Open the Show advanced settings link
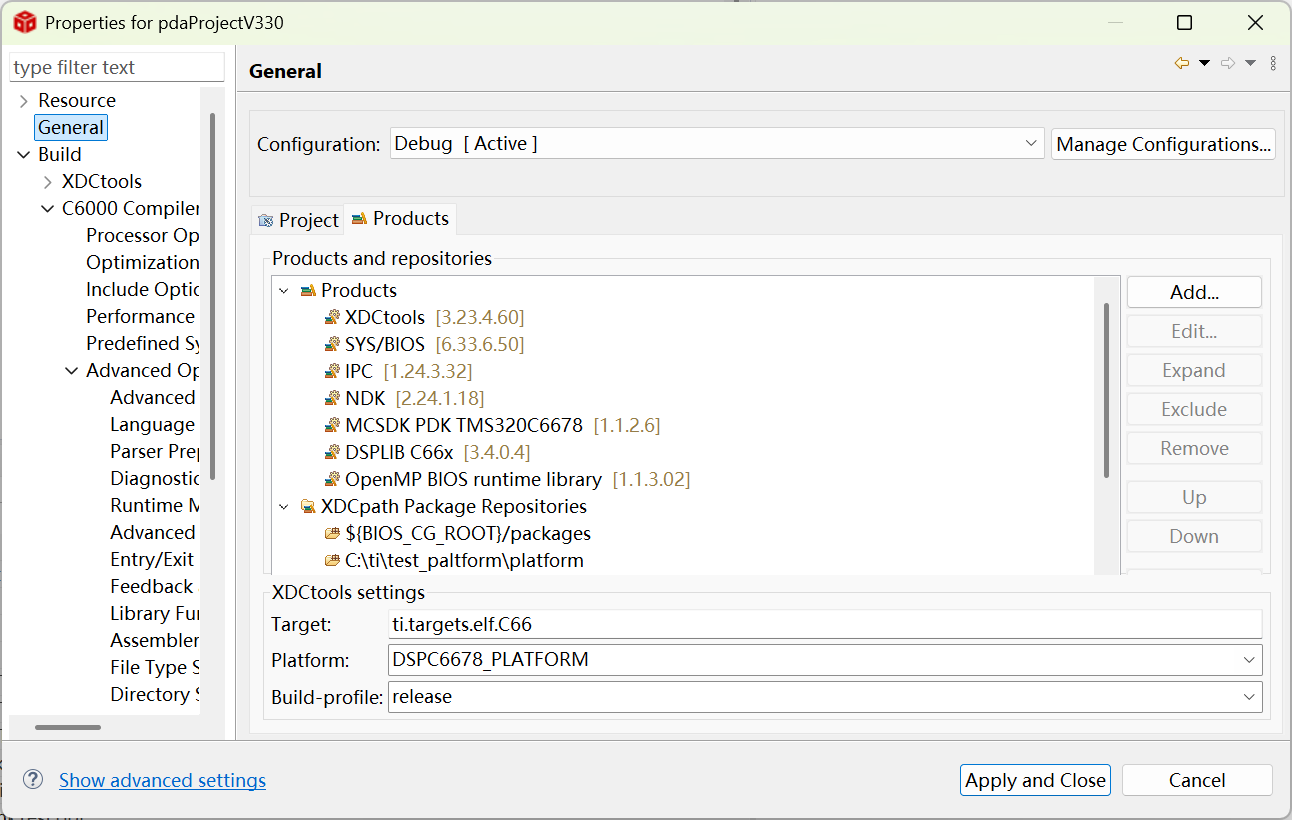 162,780
